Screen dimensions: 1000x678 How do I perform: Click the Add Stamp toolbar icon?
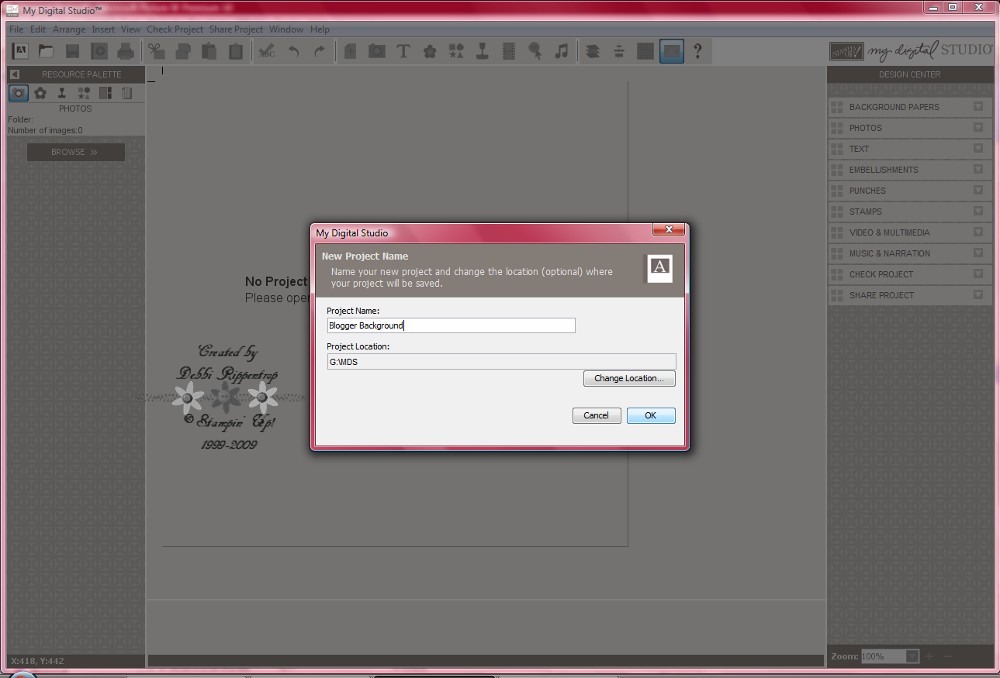coord(482,51)
